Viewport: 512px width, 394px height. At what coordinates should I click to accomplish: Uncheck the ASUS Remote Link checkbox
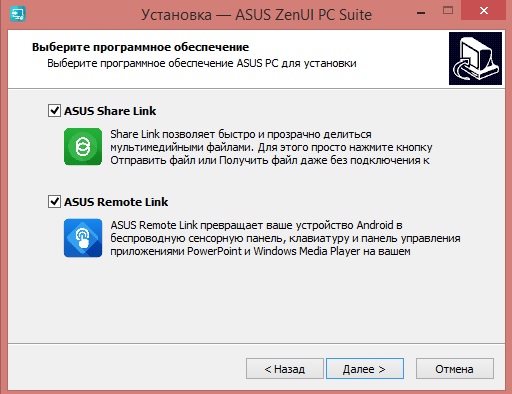pyautogui.click(x=54, y=201)
